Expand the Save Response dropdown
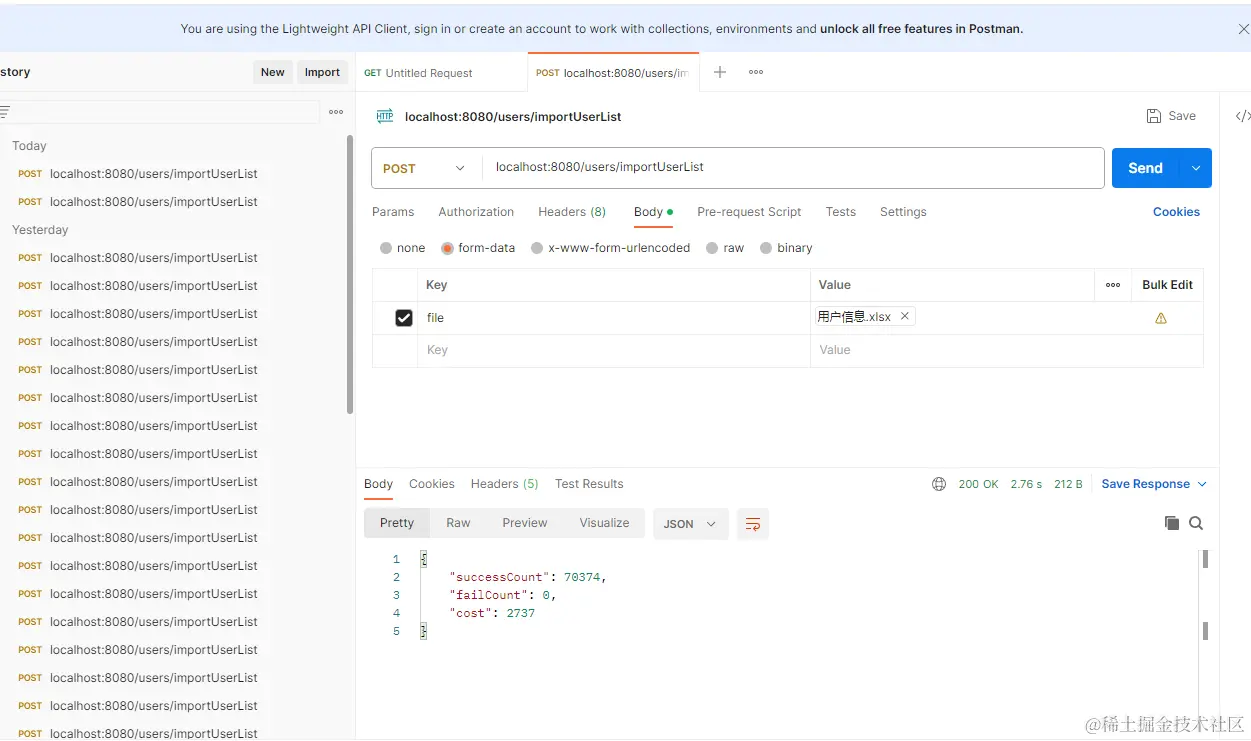The width and height of the screenshot is (1251, 741). point(1202,484)
